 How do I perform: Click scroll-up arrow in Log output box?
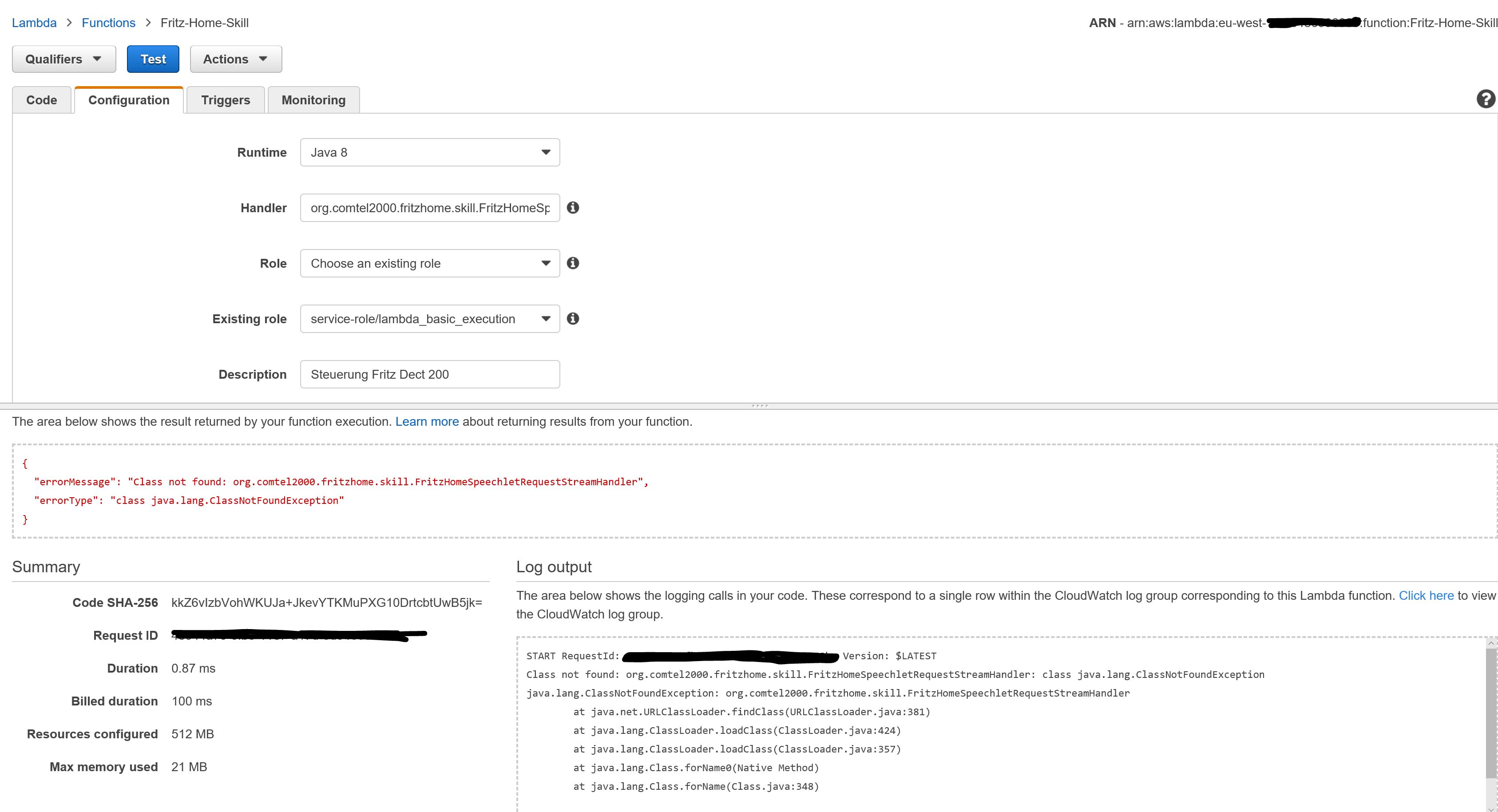click(1490, 643)
